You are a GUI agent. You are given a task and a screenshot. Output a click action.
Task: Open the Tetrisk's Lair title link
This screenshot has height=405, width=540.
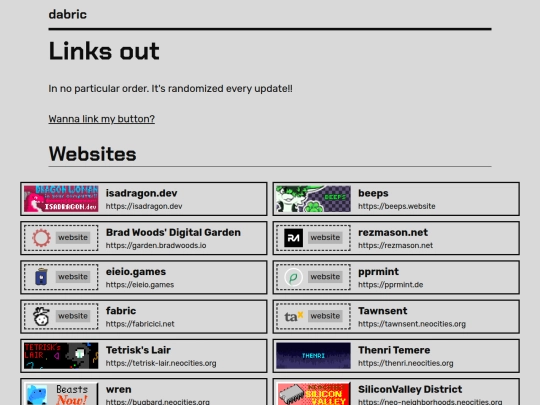[x=138, y=350]
